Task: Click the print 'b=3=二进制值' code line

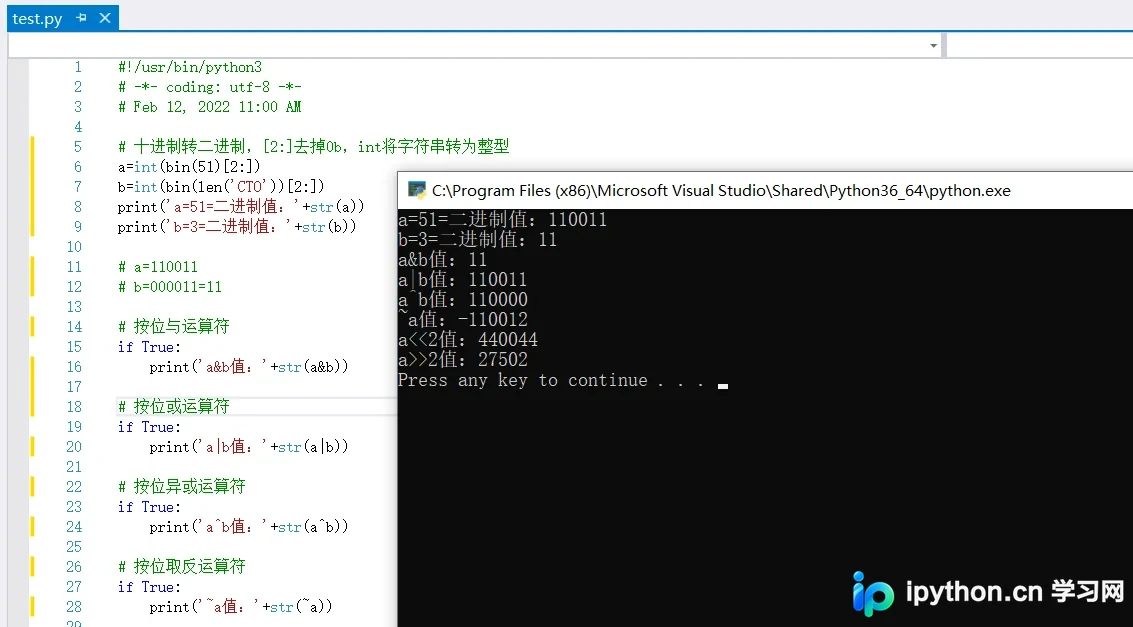Action: tap(237, 227)
